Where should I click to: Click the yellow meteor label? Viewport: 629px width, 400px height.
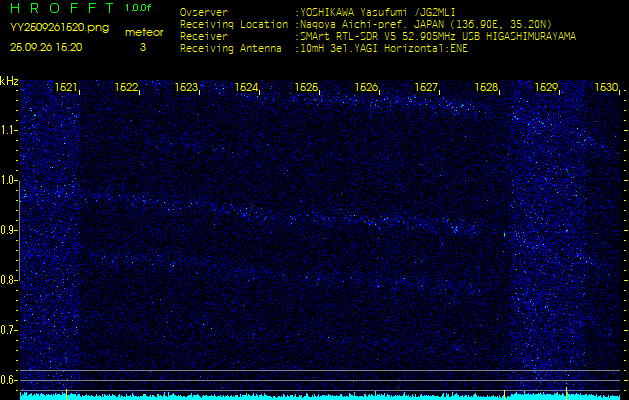point(143,32)
